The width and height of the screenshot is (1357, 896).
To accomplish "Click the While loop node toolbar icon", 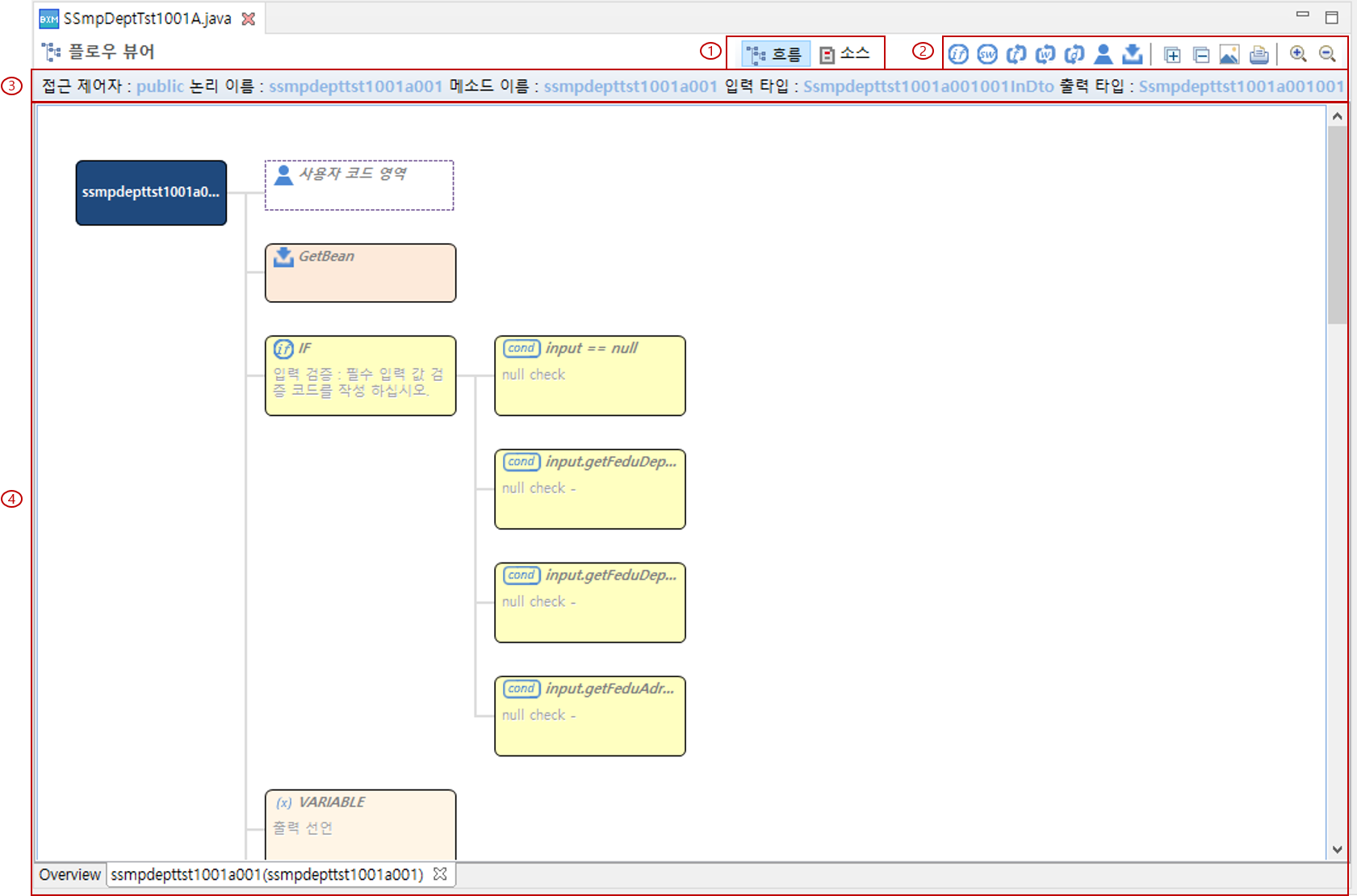I will click(1045, 54).
